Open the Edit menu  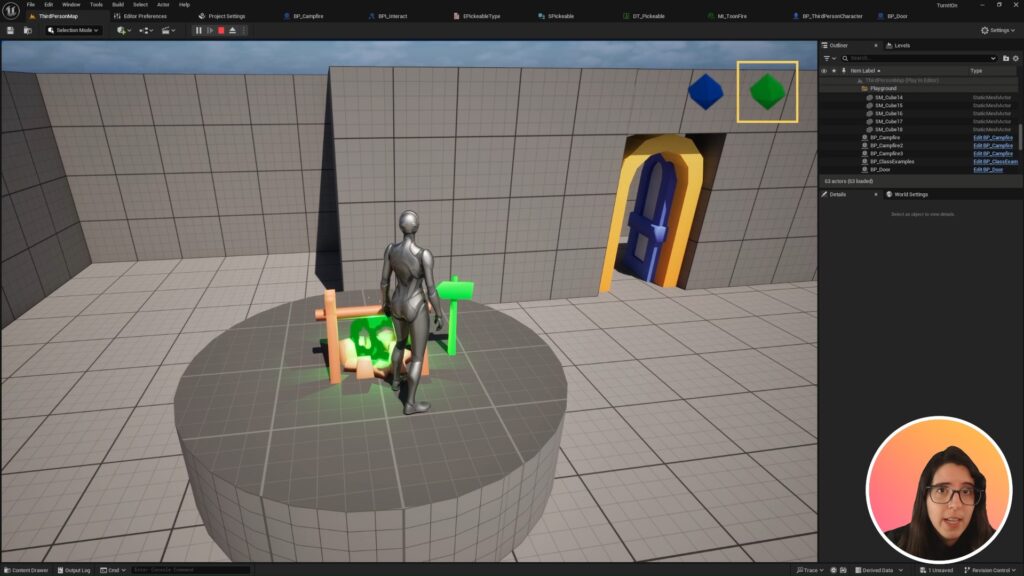(48, 5)
